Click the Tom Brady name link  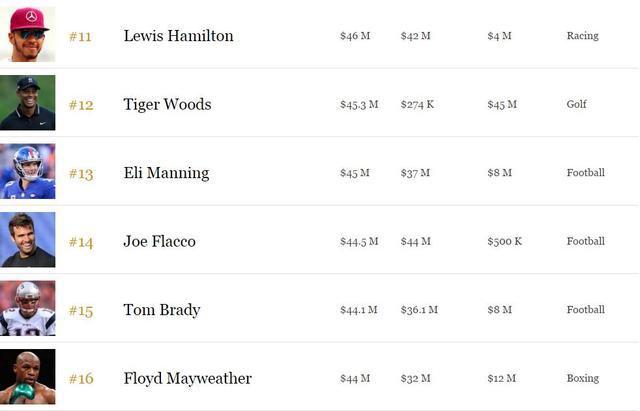click(x=162, y=310)
